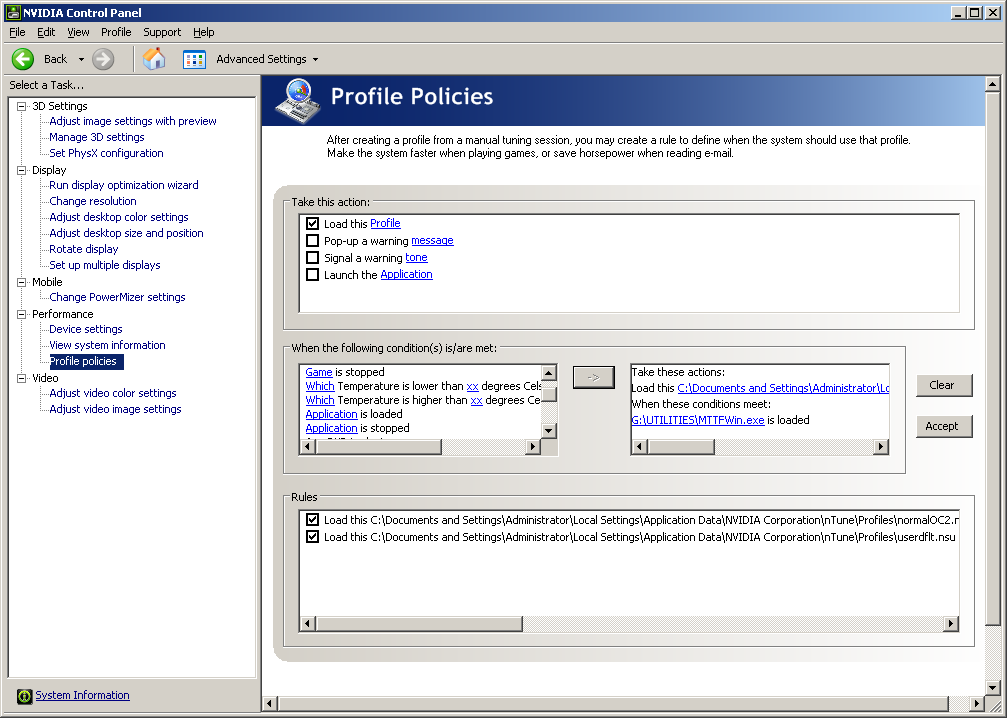
Task: Enable Launch the Application checkbox
Action: (x=312, y=275)
